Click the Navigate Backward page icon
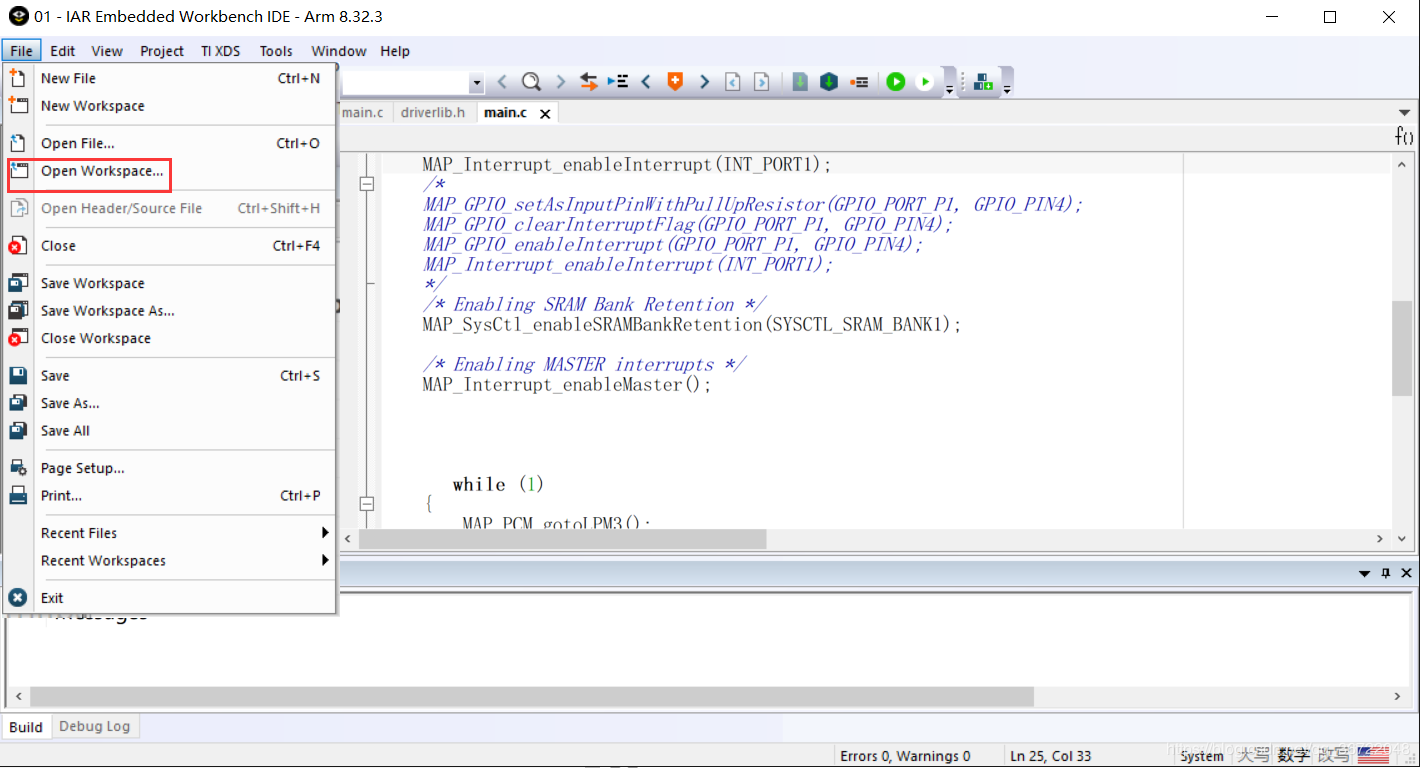 [x=733, y=82]
